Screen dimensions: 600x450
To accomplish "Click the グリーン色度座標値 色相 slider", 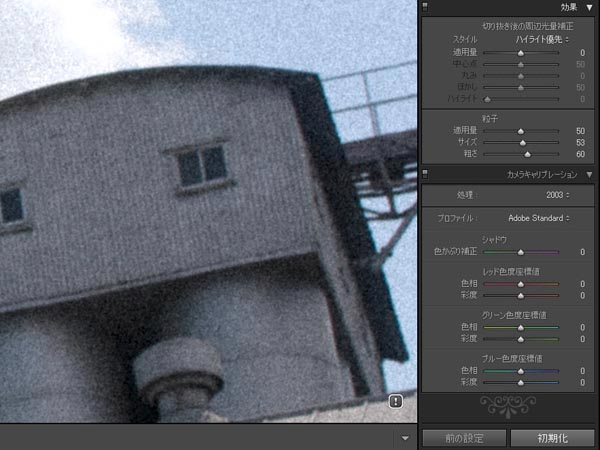I will [x=521, y=328].
